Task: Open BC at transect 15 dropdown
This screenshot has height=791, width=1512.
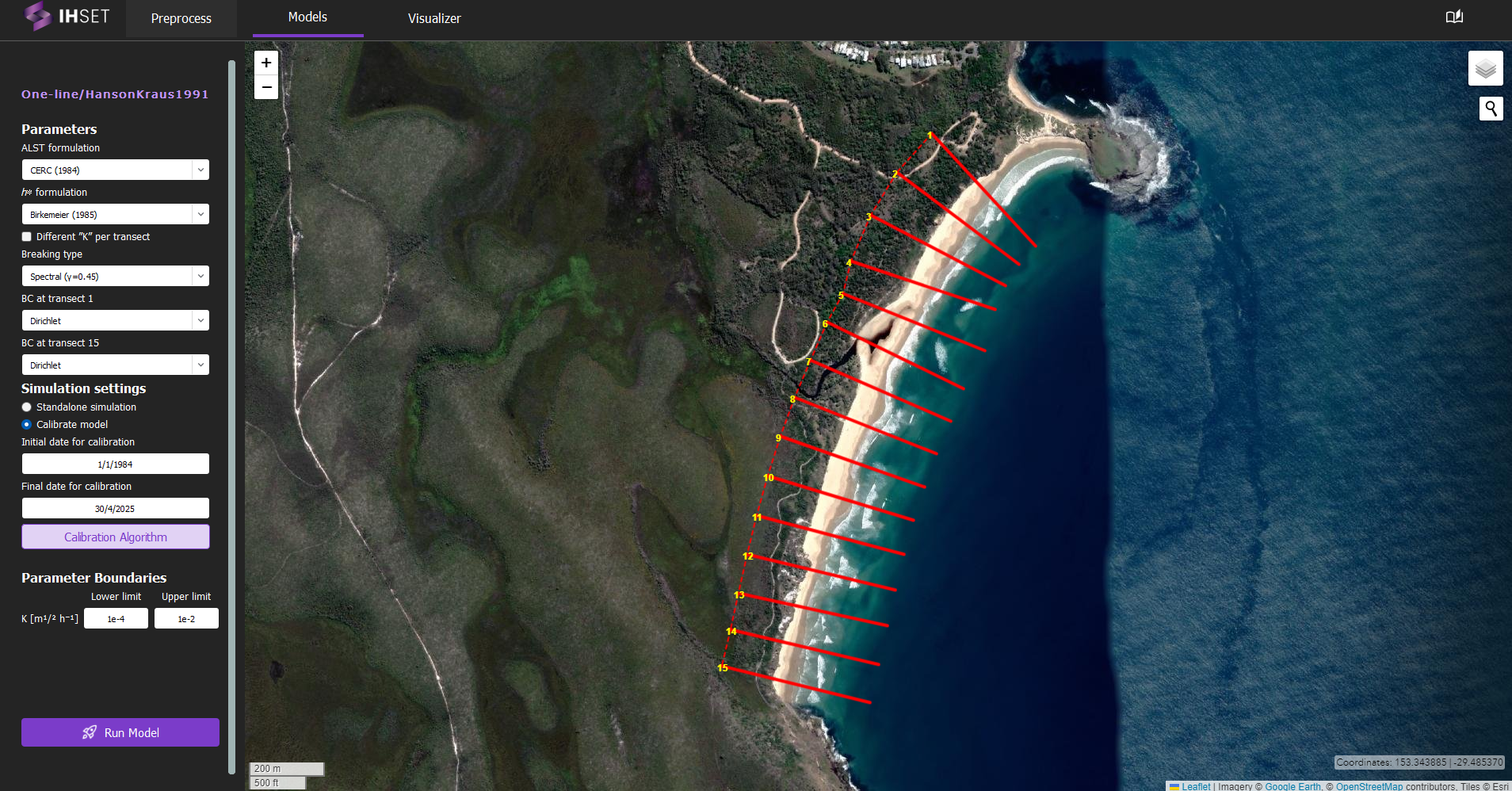Action: 115,365
